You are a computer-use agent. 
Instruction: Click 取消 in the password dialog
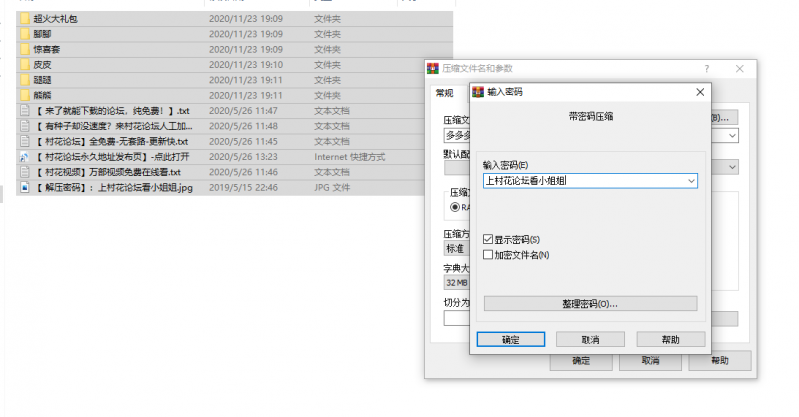click(590, 339)
